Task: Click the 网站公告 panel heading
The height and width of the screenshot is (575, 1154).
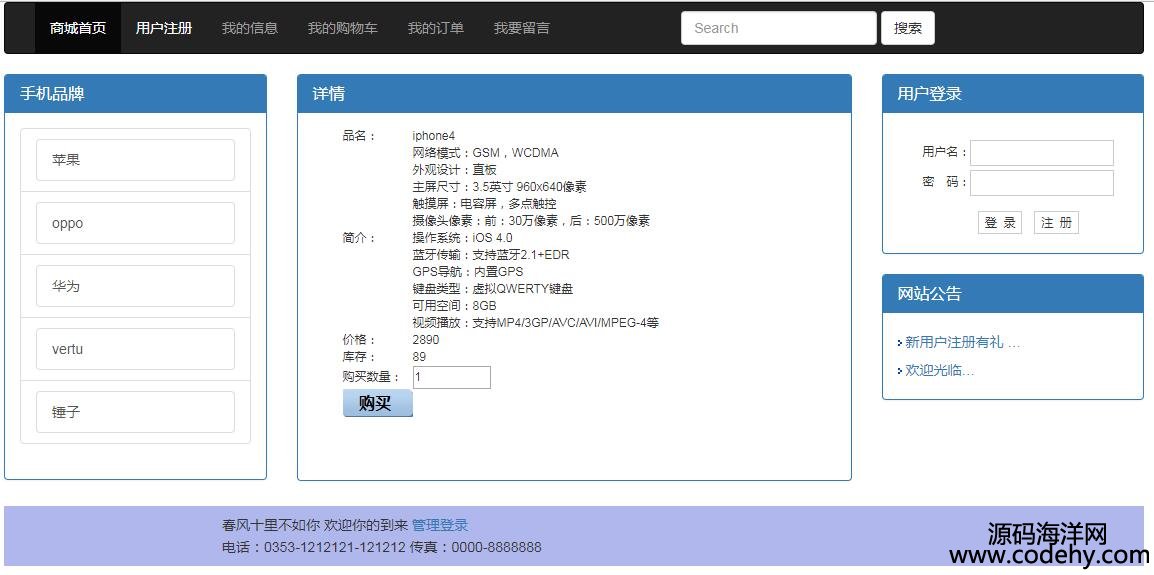Action: click(x=930, y=294)
